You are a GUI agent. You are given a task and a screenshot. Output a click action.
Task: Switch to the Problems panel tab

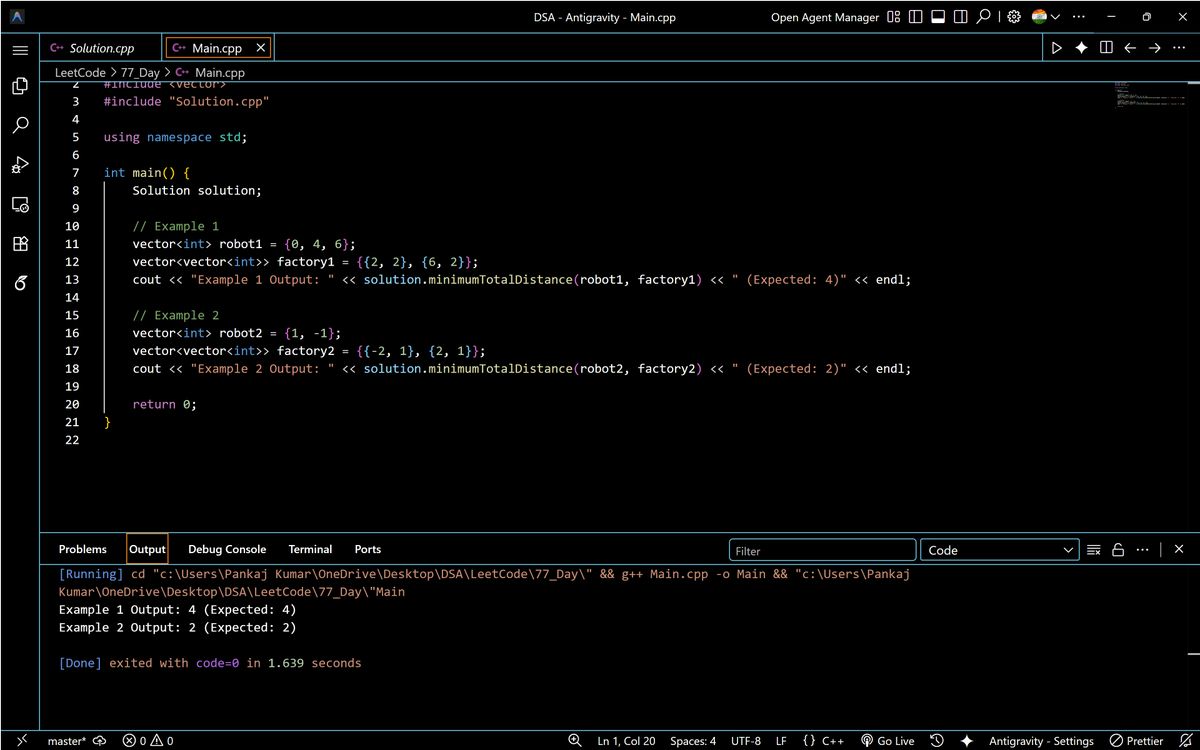82,550
